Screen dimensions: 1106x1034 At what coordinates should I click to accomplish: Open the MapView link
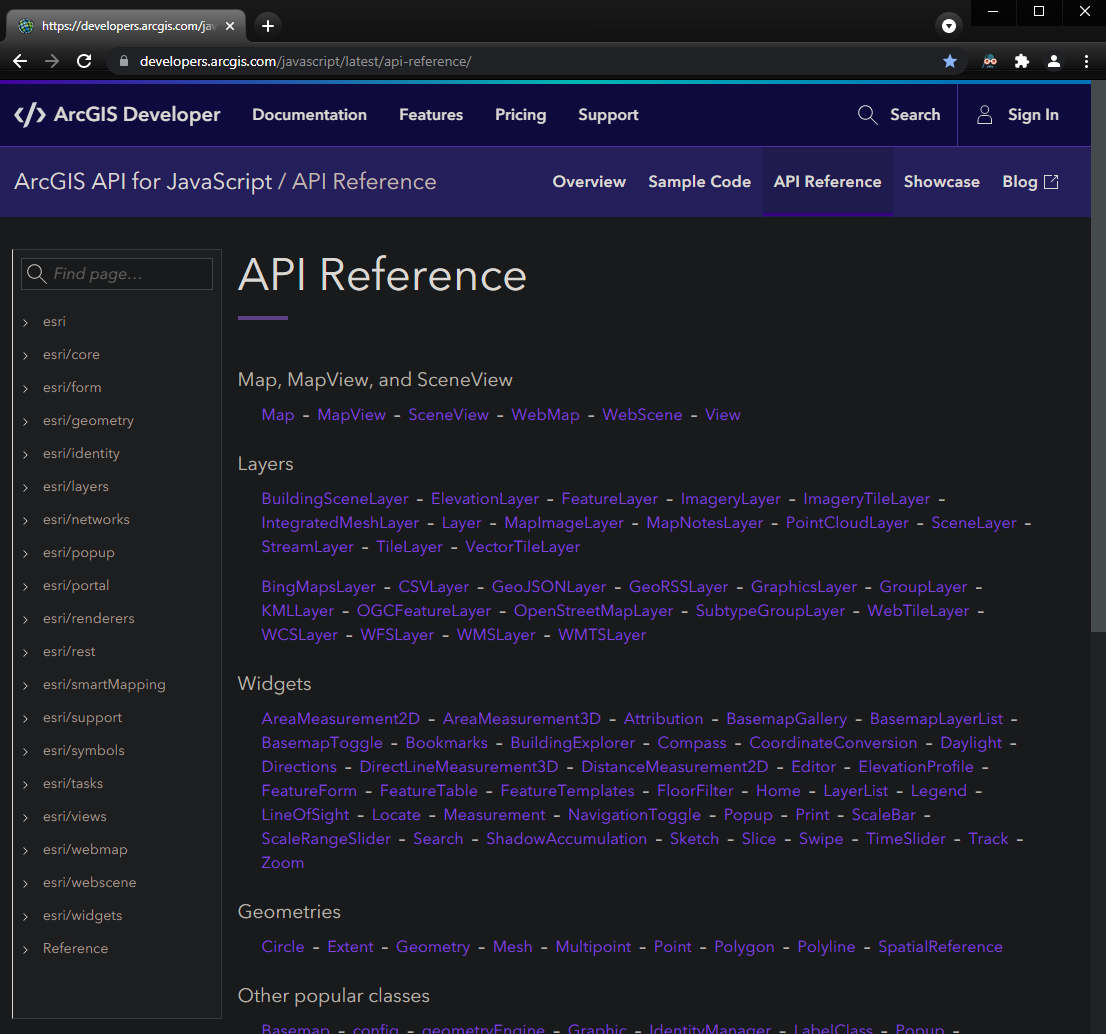[351, 415]
